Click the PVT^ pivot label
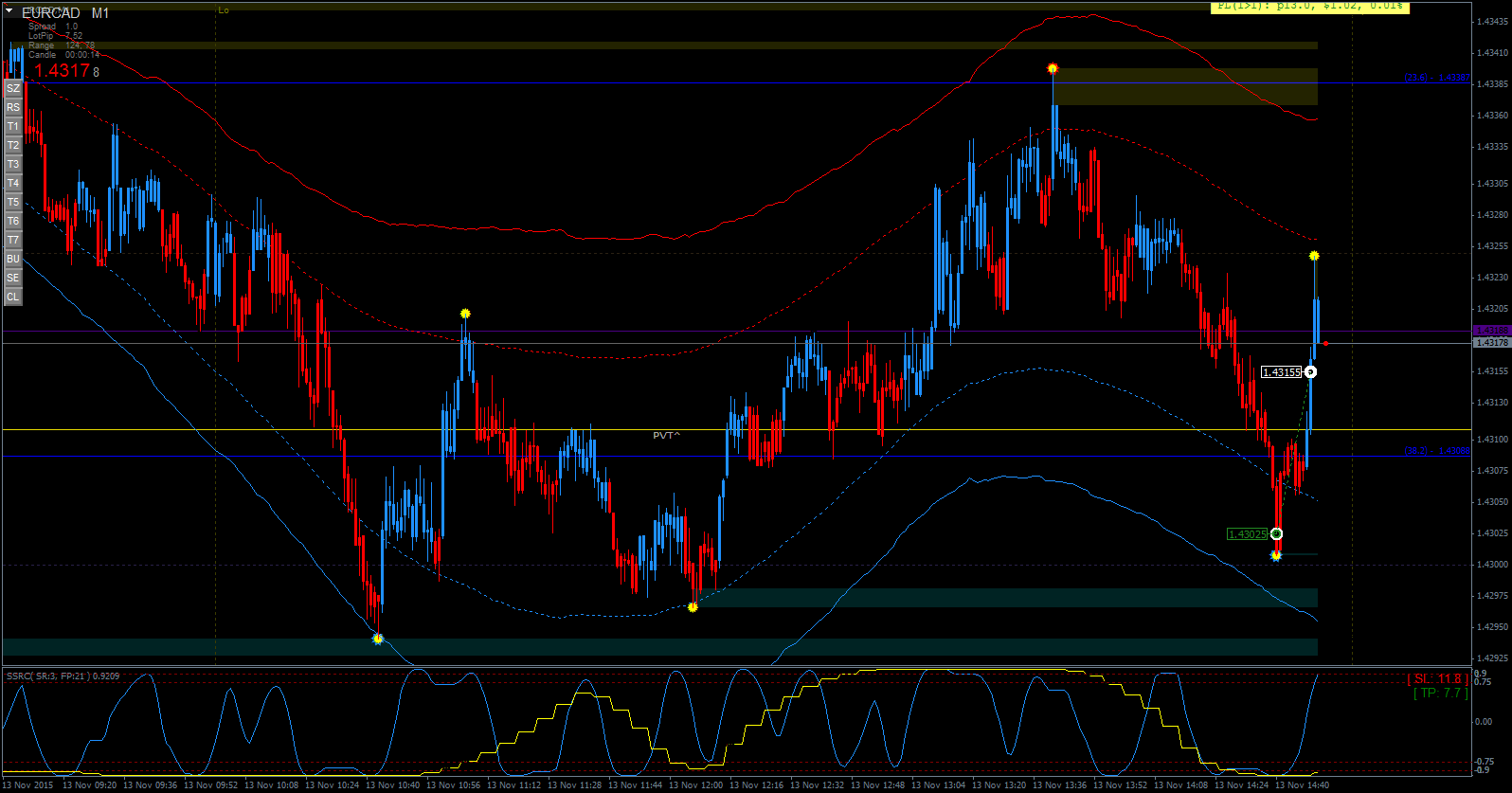The image size is (1512, 793). [x=667, y=436]
